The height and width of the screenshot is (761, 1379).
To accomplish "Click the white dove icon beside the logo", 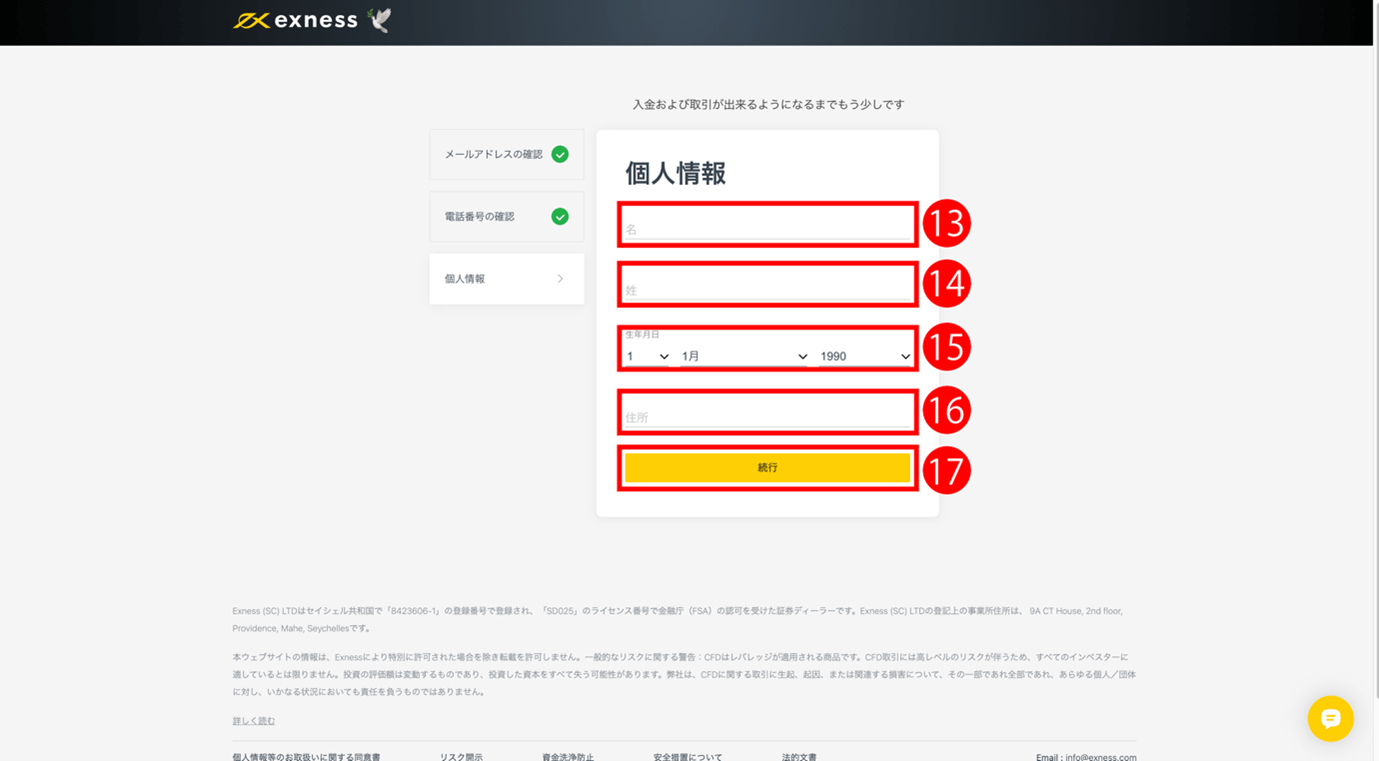I will (x=379, y=20).
